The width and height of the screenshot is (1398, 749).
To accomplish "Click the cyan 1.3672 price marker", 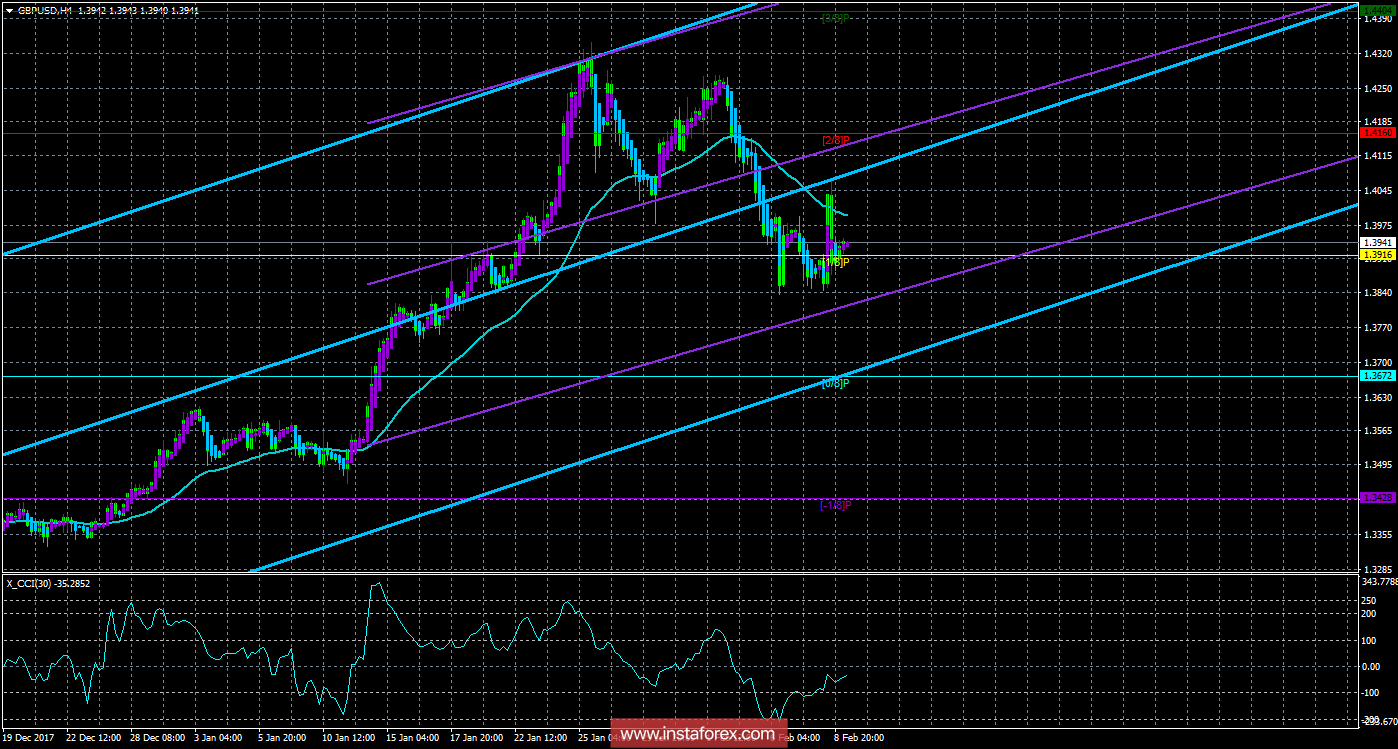I will pos(1379,375).
